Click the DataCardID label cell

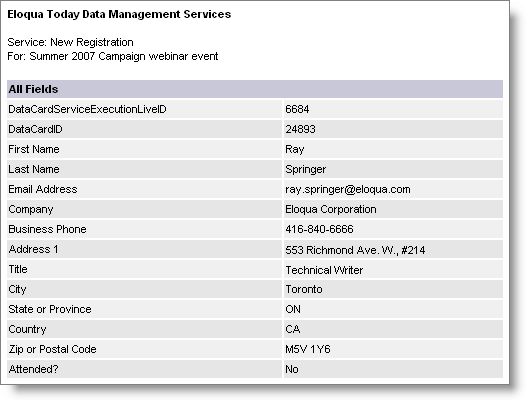(144, 129)
